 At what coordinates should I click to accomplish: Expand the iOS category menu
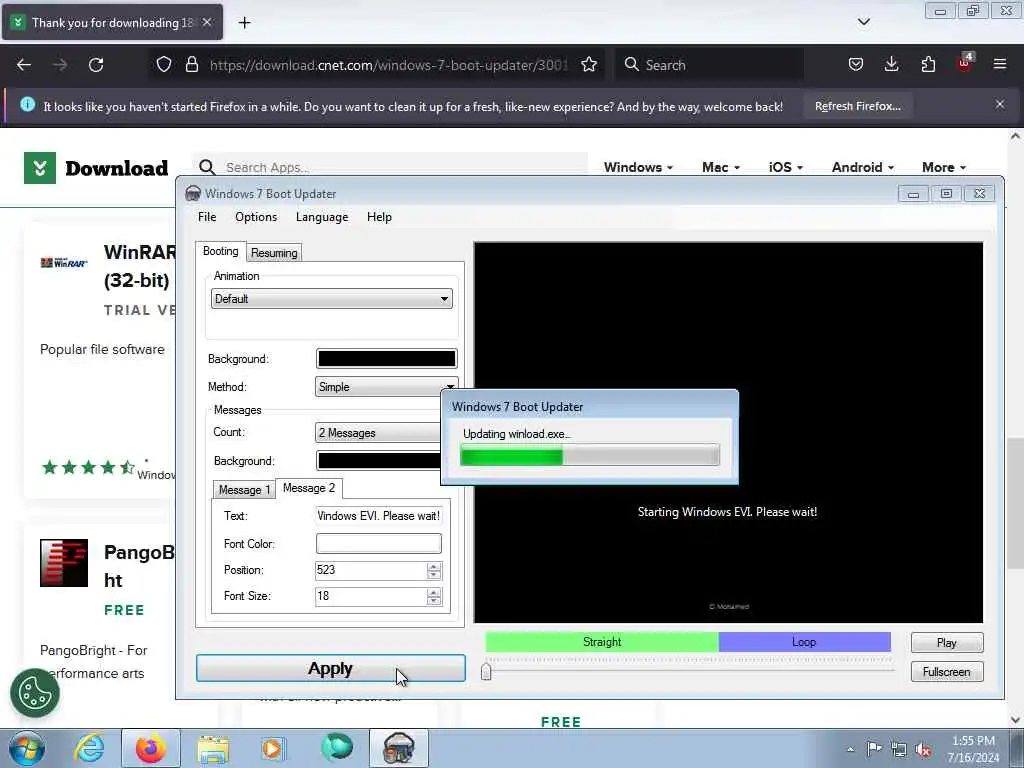[x=786, y=167]
